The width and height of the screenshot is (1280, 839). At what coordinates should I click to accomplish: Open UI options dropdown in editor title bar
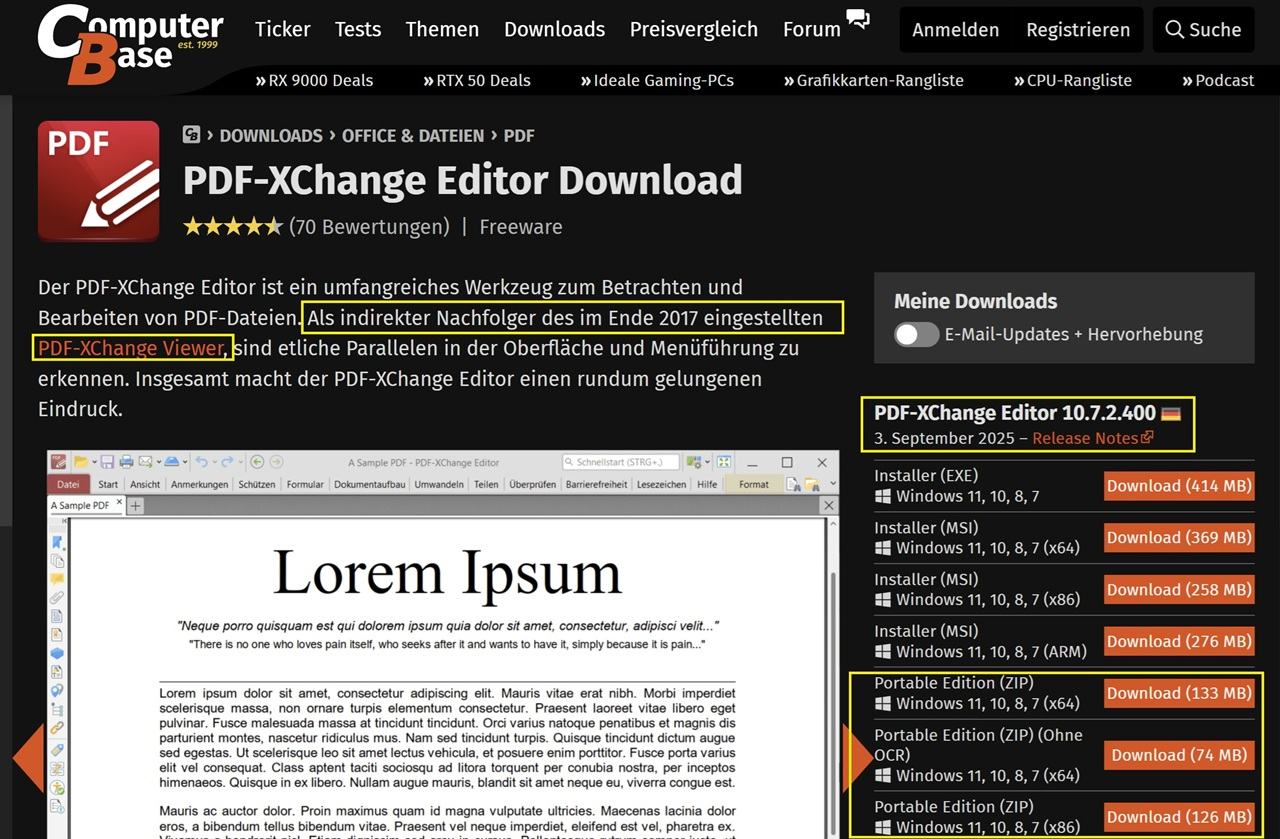tap(707, 462)
